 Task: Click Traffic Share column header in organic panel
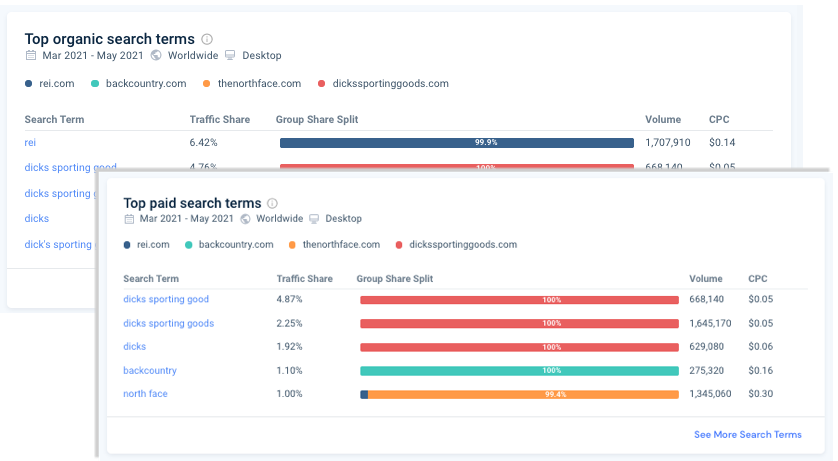click(x=220, y=119)
